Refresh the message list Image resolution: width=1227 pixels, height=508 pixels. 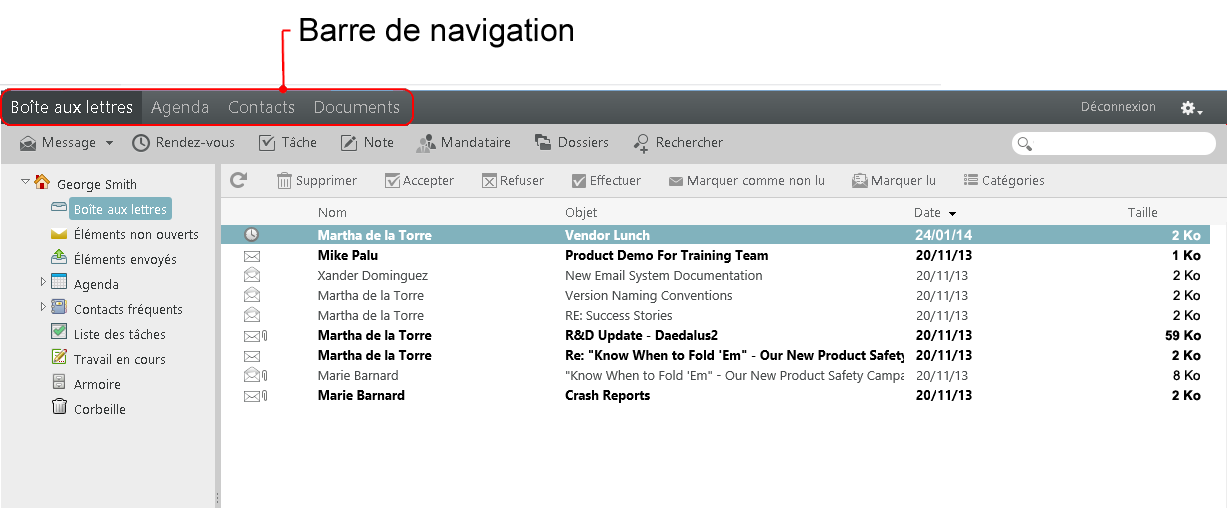(x=238, y=180)
